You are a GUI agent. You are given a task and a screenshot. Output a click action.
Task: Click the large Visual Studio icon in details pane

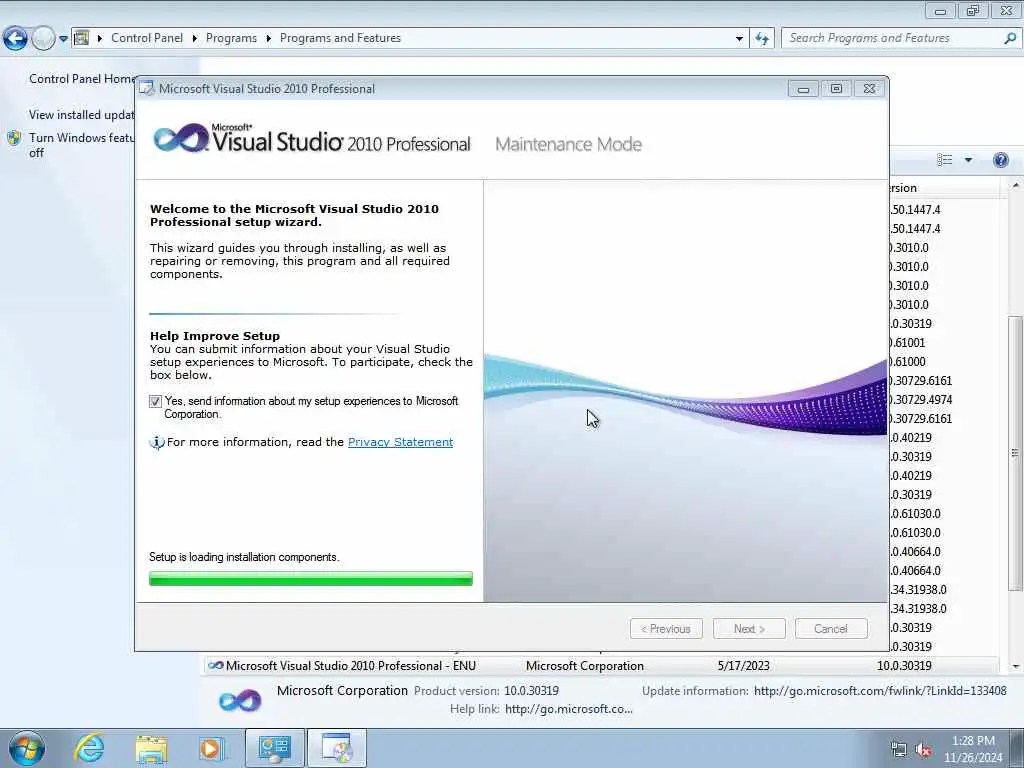click(x=240, y=701)
